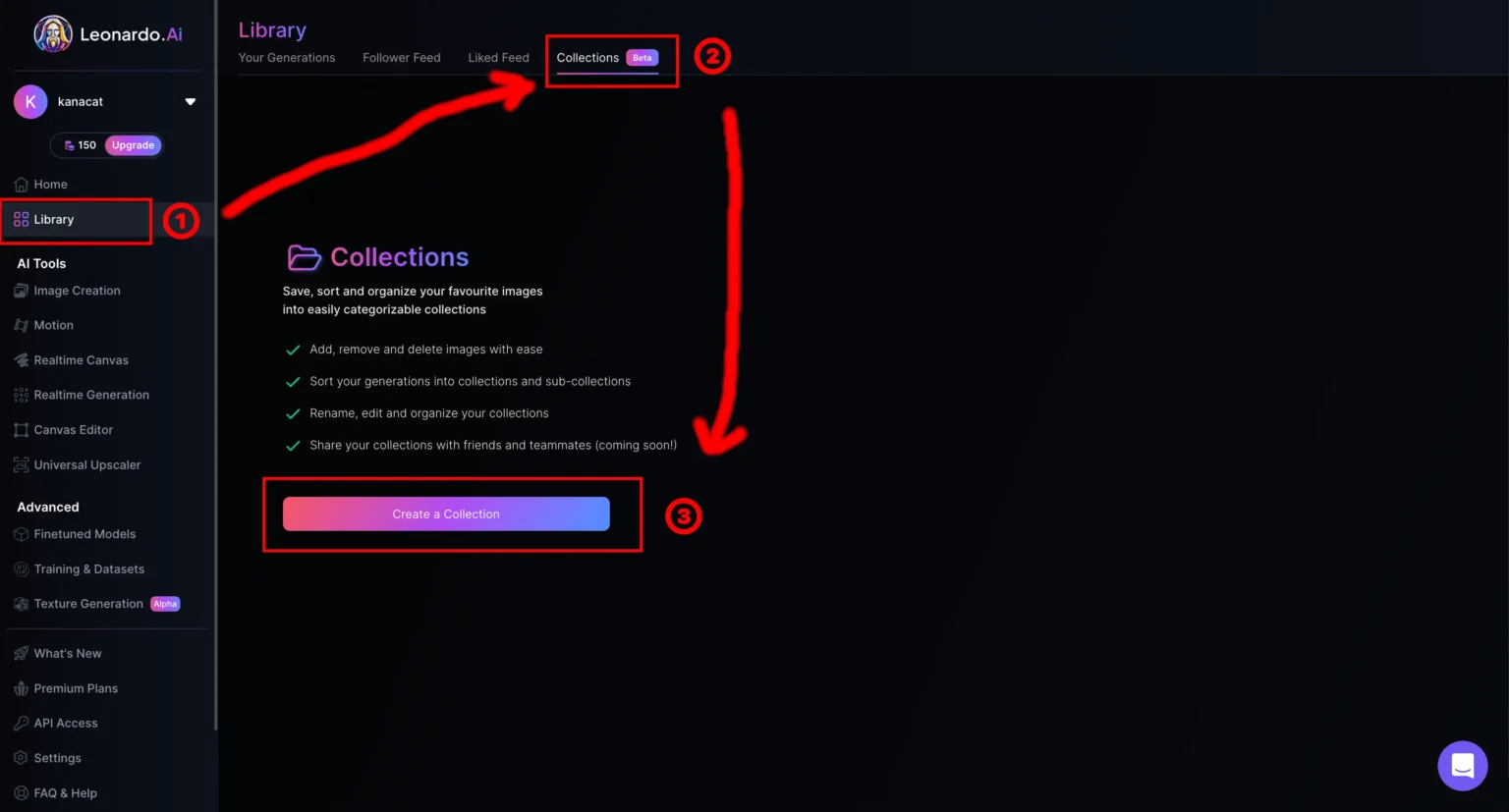
Task: Click the kanacat profile avatar
Action: tap(30, 102)
